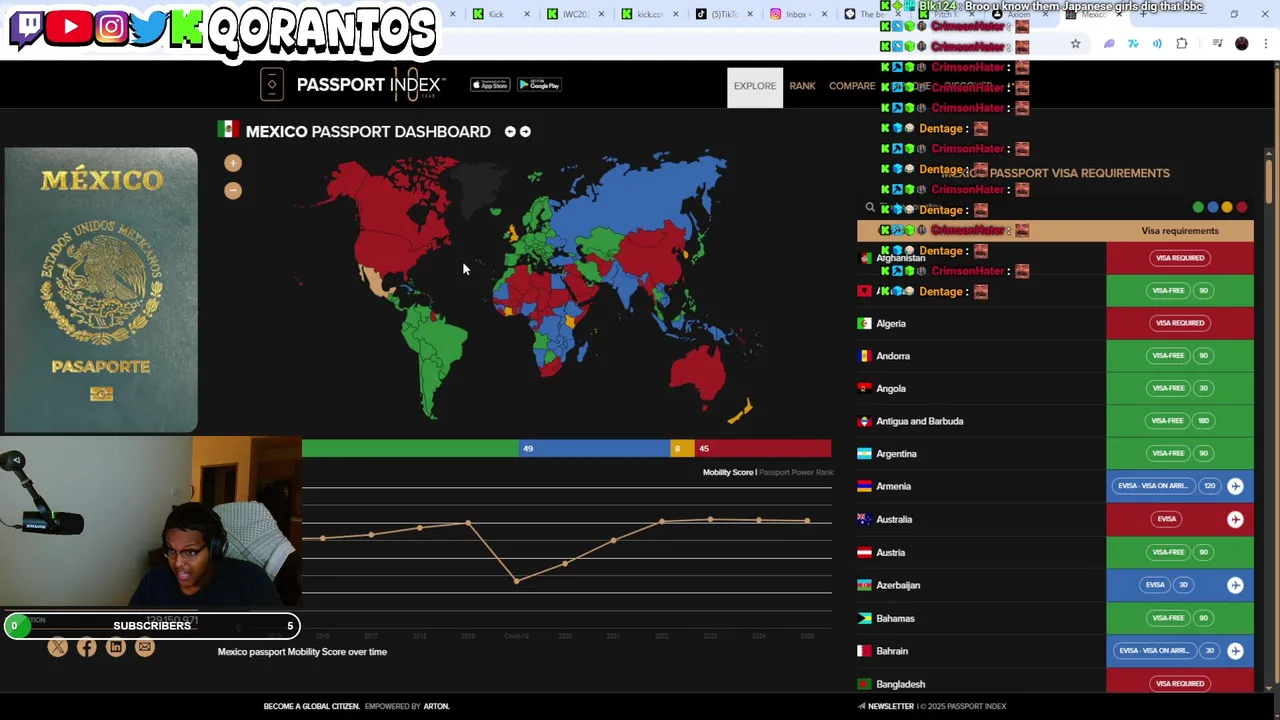
Task: Open Chrome three-dot menu
Action: coord(1266,44)
